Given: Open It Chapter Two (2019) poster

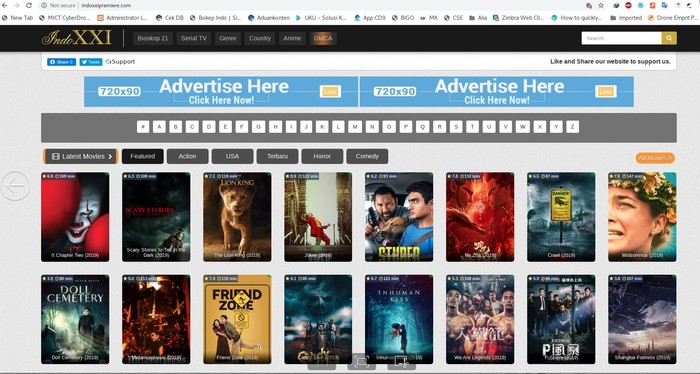Looking at the screenshot, I should (75, 217).
